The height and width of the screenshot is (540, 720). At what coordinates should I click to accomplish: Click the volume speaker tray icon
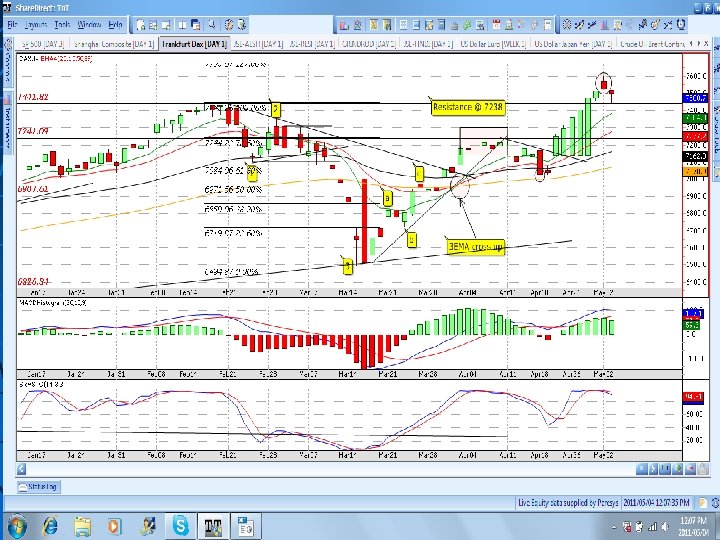665,527
